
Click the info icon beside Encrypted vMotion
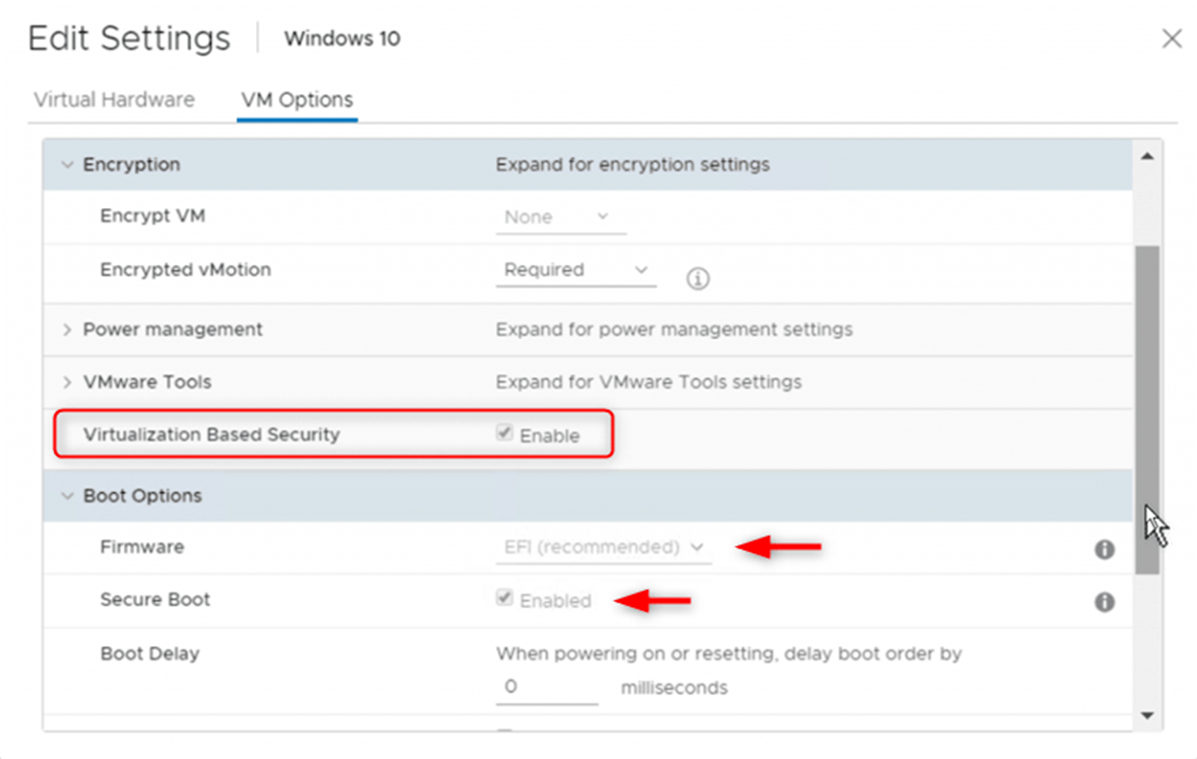point(698,279)
